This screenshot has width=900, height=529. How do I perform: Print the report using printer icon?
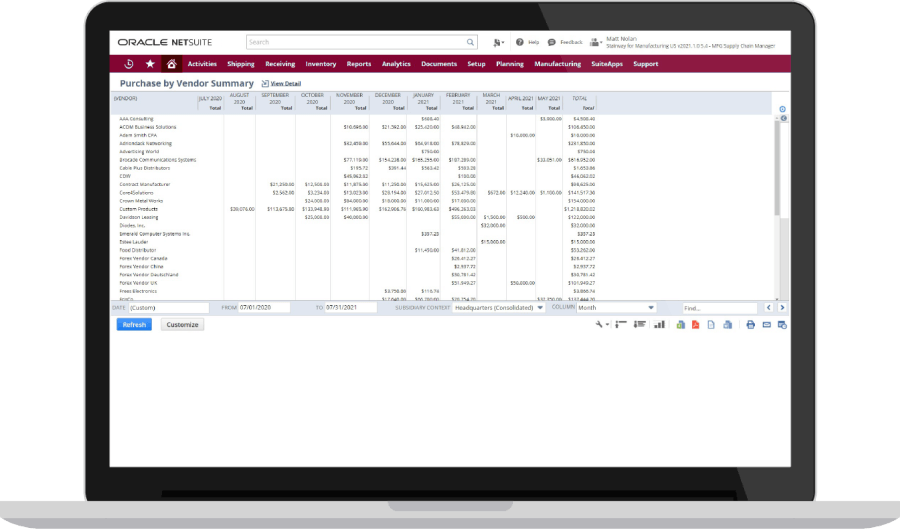click(750, 325)
